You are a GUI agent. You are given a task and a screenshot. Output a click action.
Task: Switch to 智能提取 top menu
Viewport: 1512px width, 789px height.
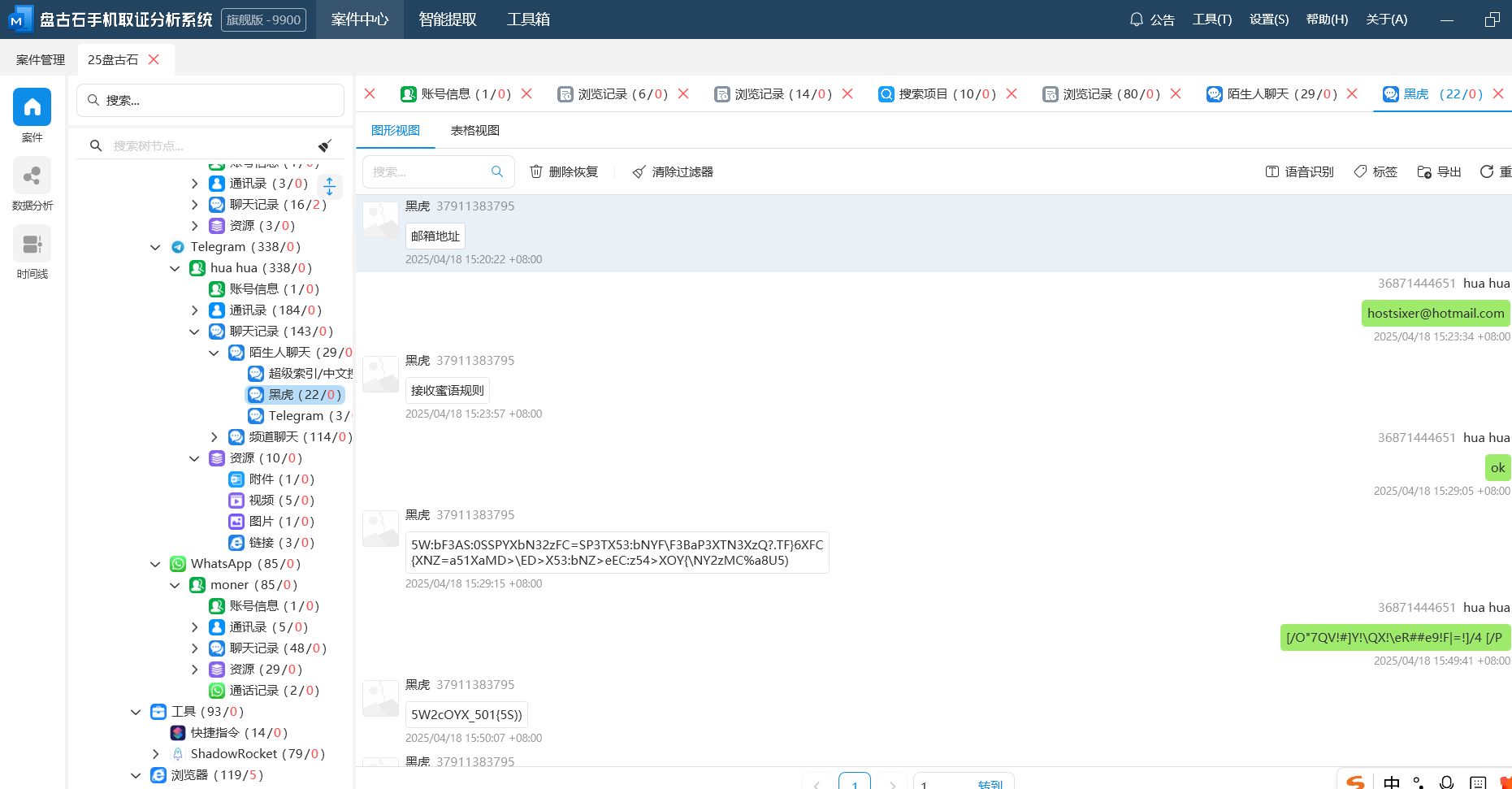coord(448,20)
